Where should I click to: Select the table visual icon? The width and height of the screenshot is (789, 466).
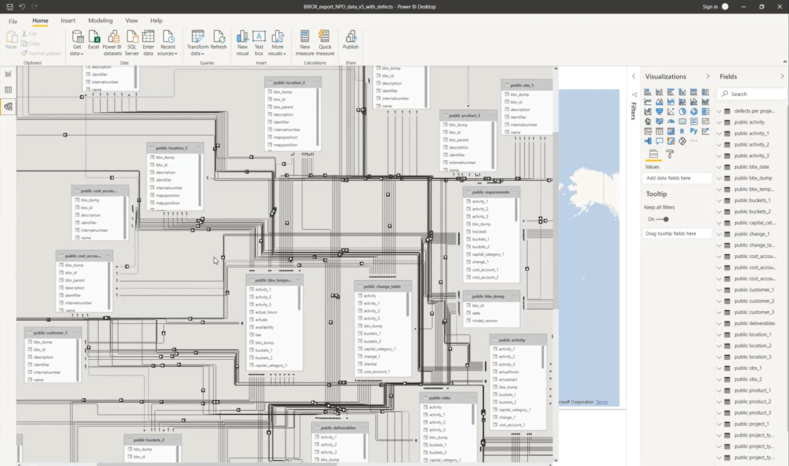point(659,131)
